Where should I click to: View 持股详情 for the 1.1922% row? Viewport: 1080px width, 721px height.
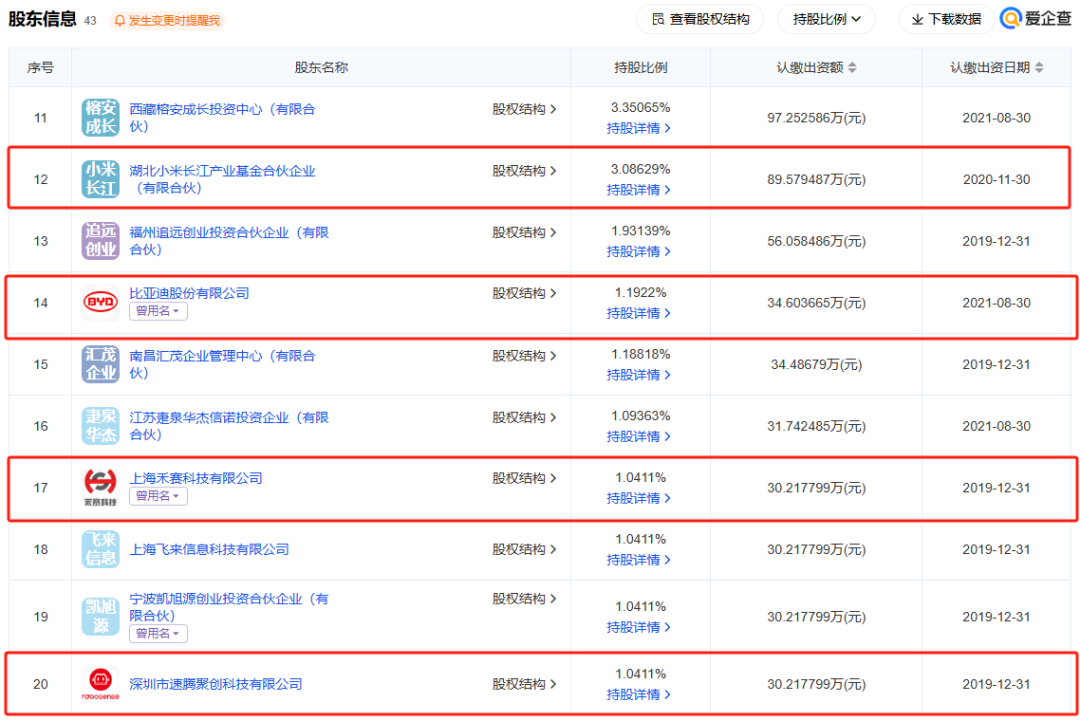pyautogui.click(x=638, y=313)
